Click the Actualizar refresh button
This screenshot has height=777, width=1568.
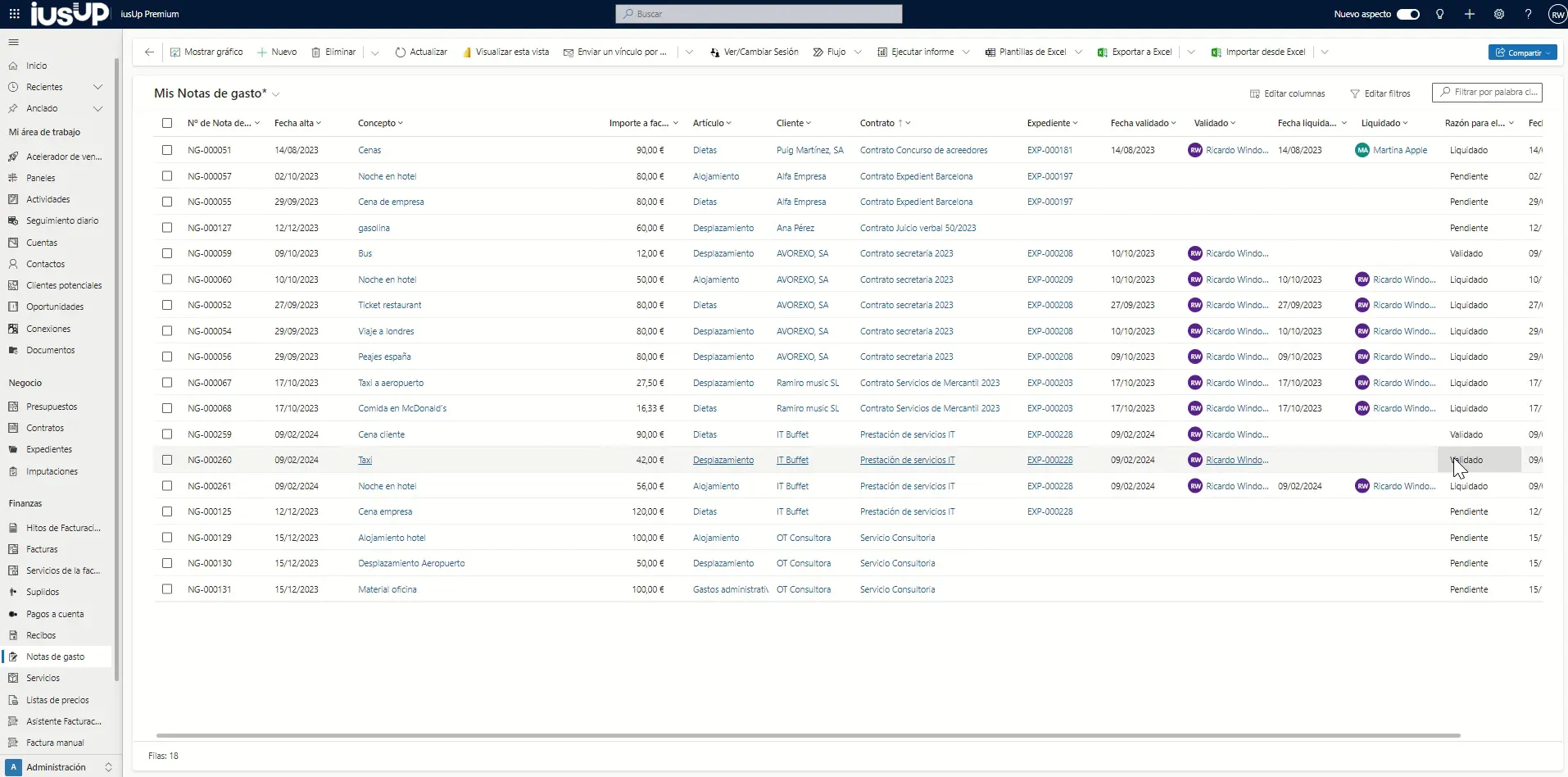pyautogui.click(x=421, y=52)
